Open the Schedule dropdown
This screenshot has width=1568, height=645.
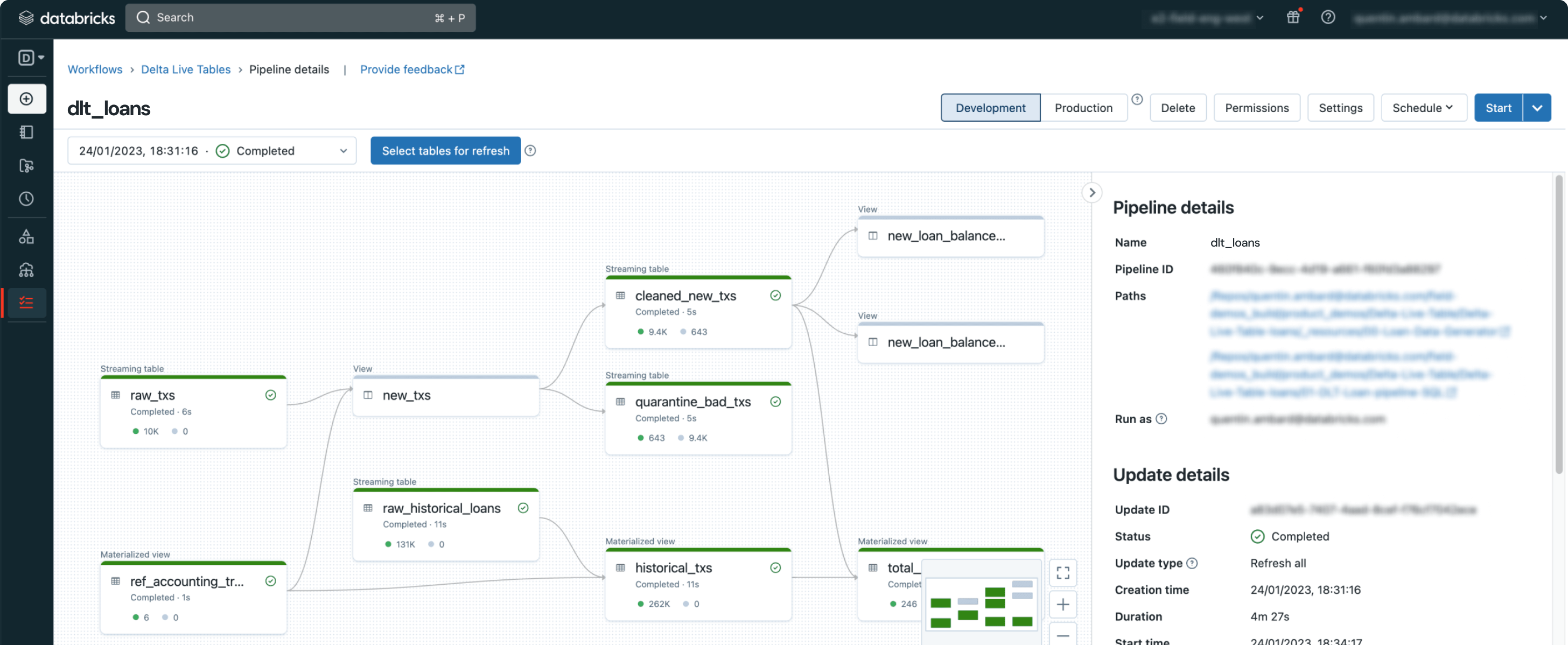(x=1423, y=108)
